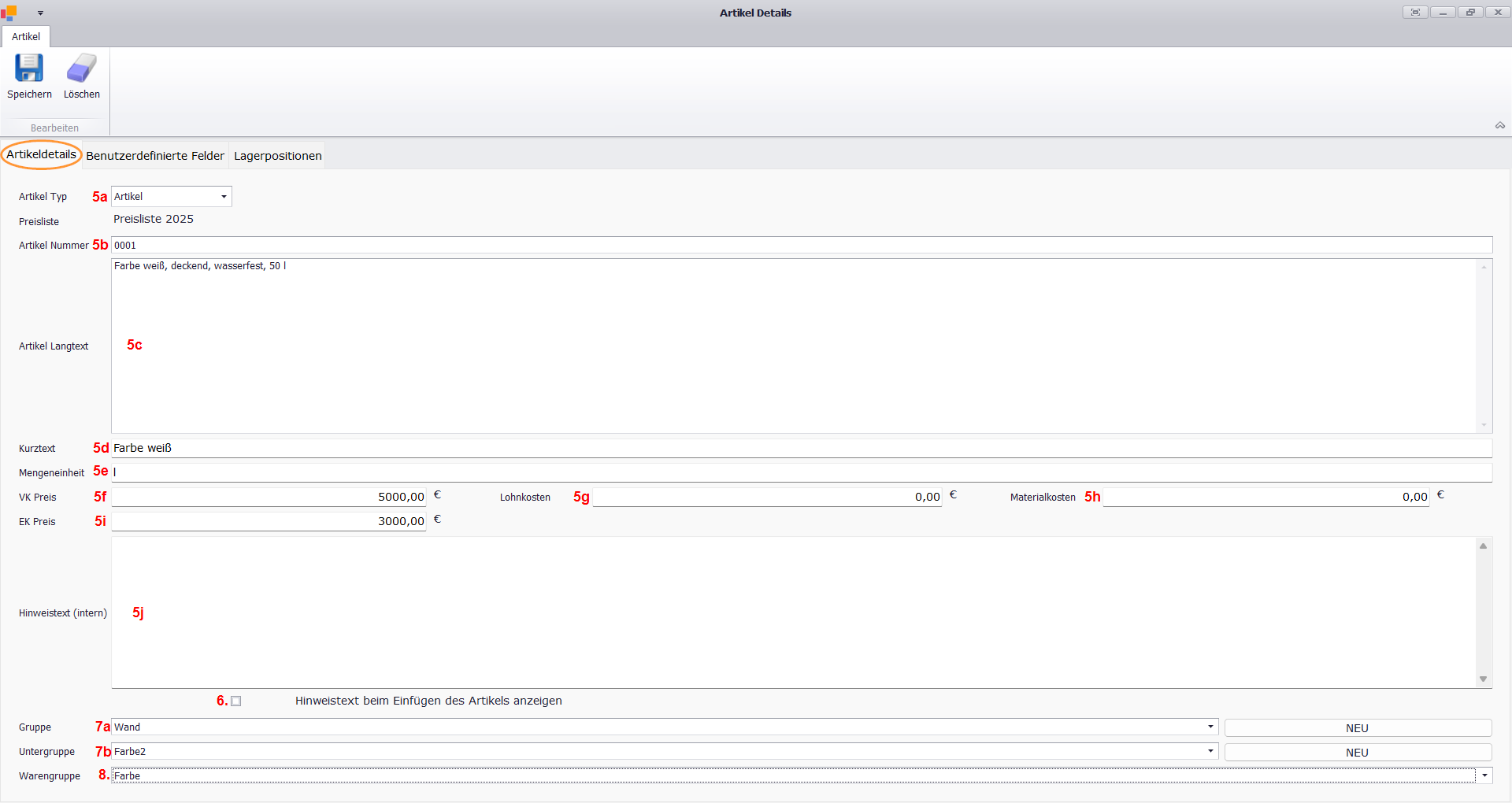Viewport: 1512px width, 803px height.
Task: Click NEU button next to Untergruppe
Action: [1357, 753]
